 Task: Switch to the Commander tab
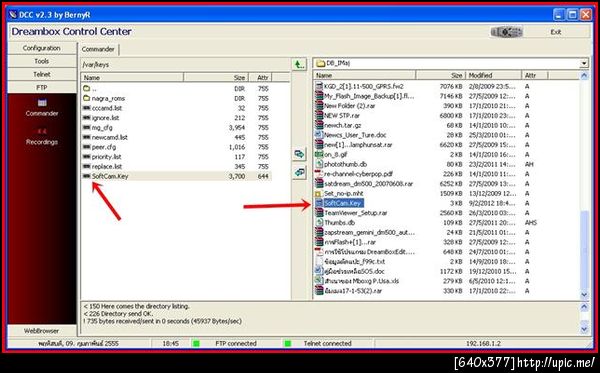tap(98, 49)
